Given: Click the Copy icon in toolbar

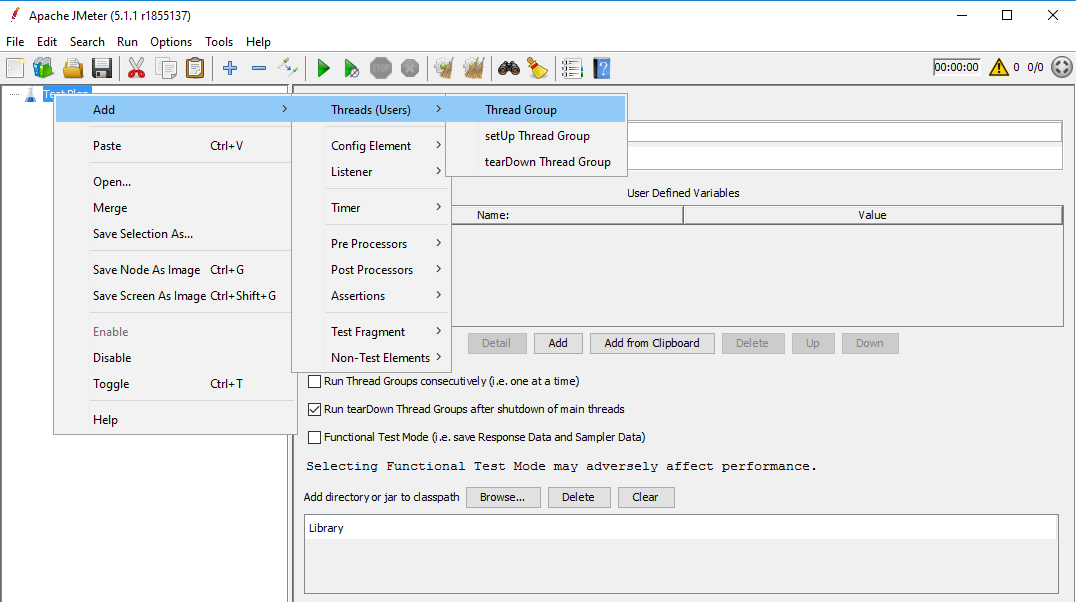Looking at the screenshot, I should [166, 68].
